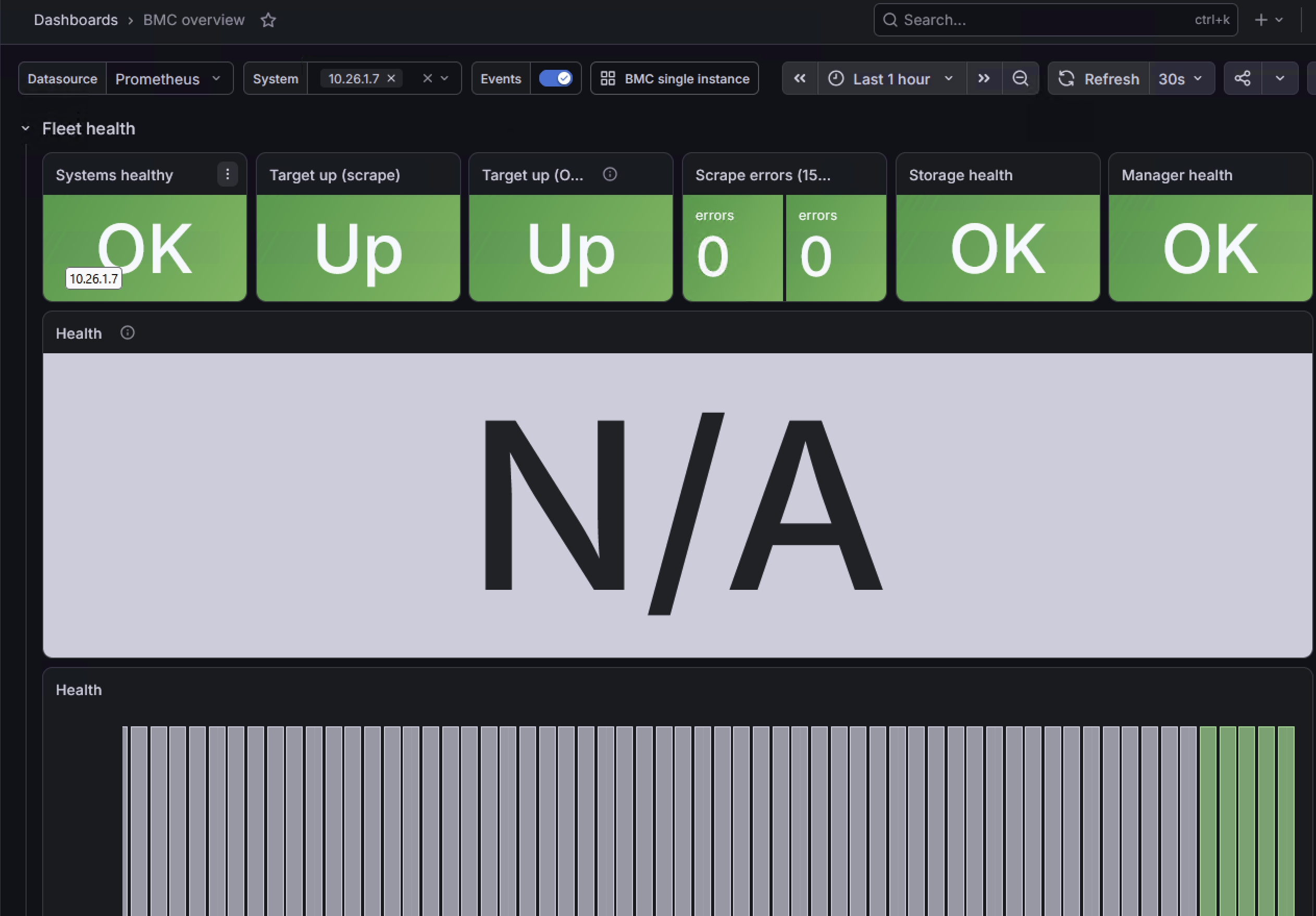This screenshot has height=916, width=1316.
Task: Click the Storage health panel title
Action: (x=961, y=175)
